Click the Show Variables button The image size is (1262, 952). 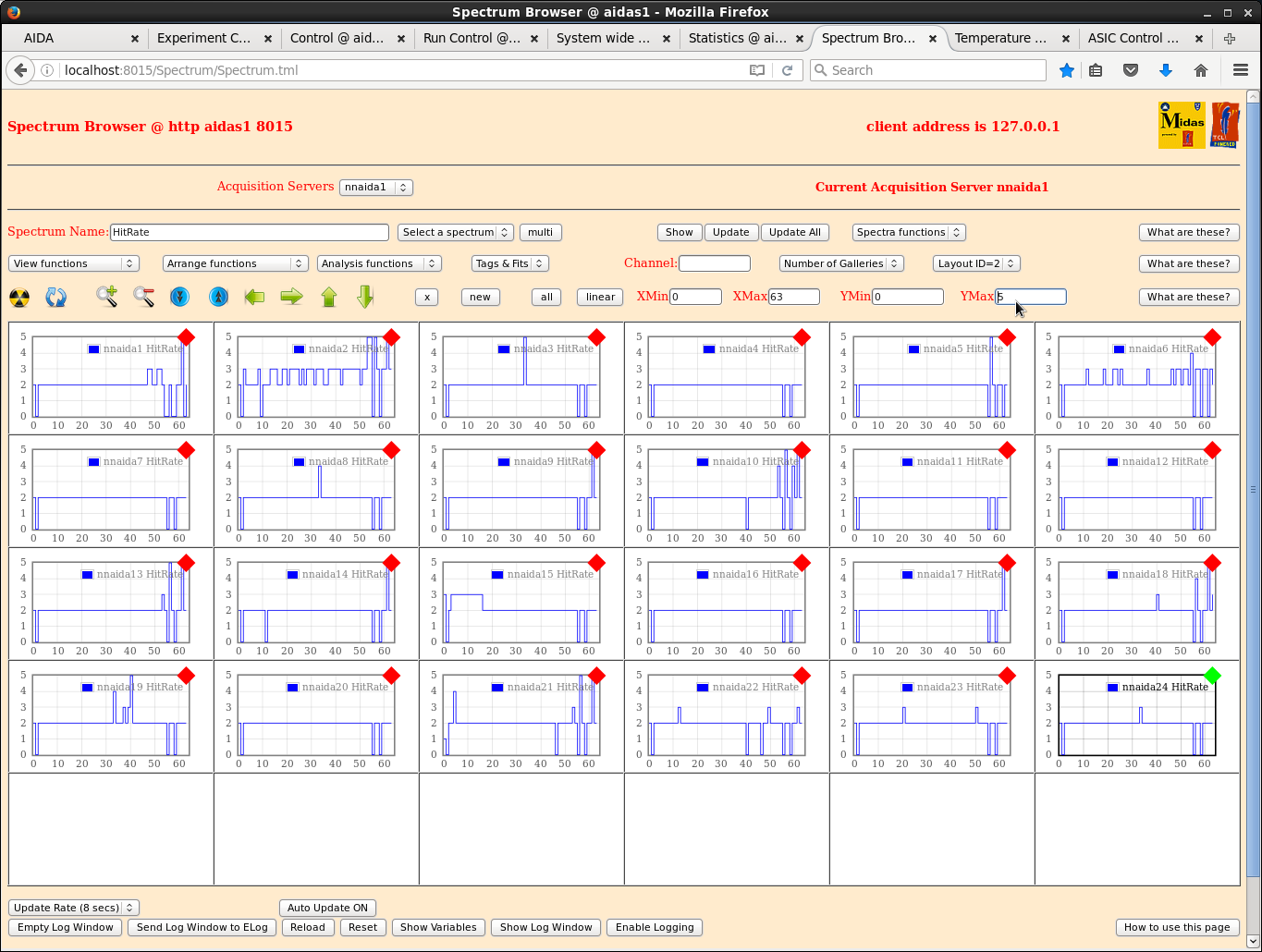click(438, 927)
